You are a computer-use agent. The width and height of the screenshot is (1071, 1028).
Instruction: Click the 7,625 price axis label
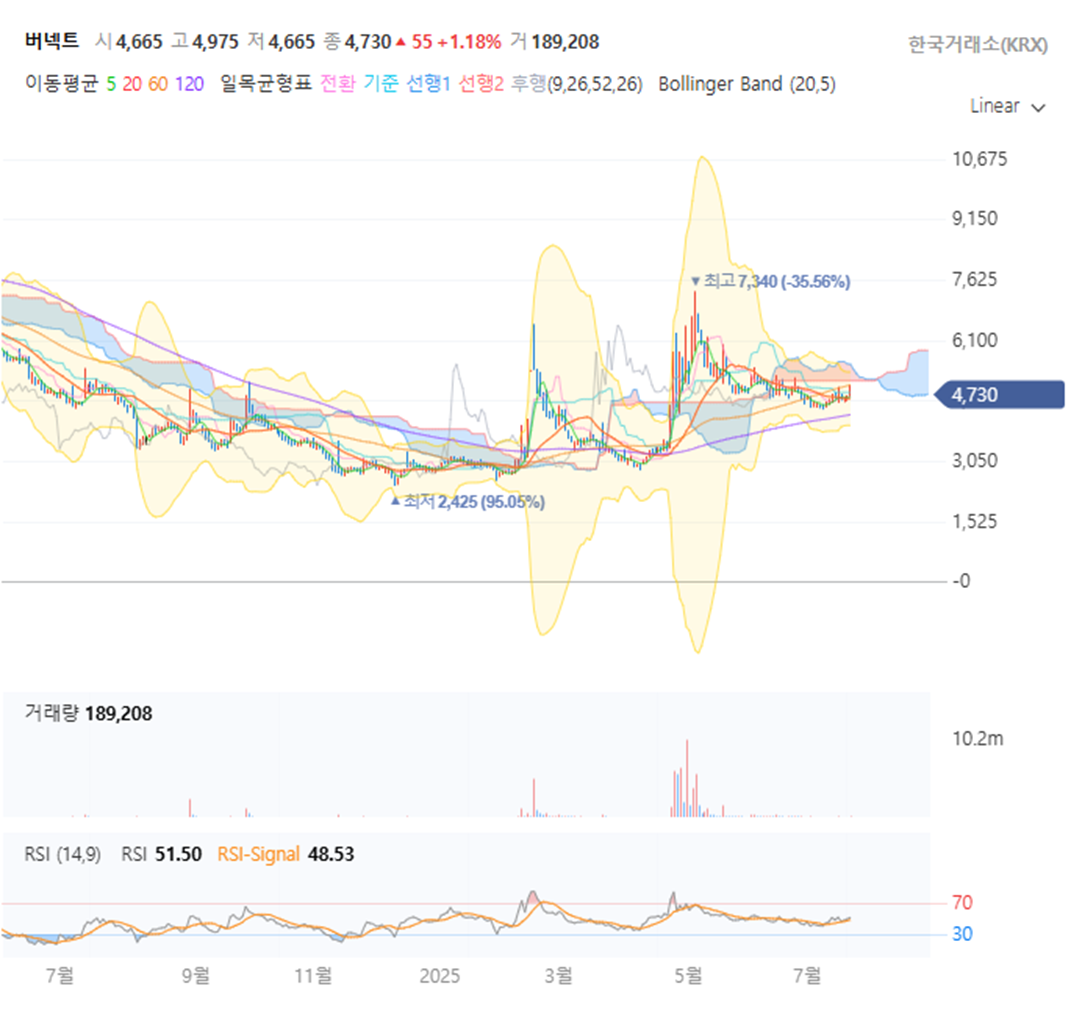(975, 279)
